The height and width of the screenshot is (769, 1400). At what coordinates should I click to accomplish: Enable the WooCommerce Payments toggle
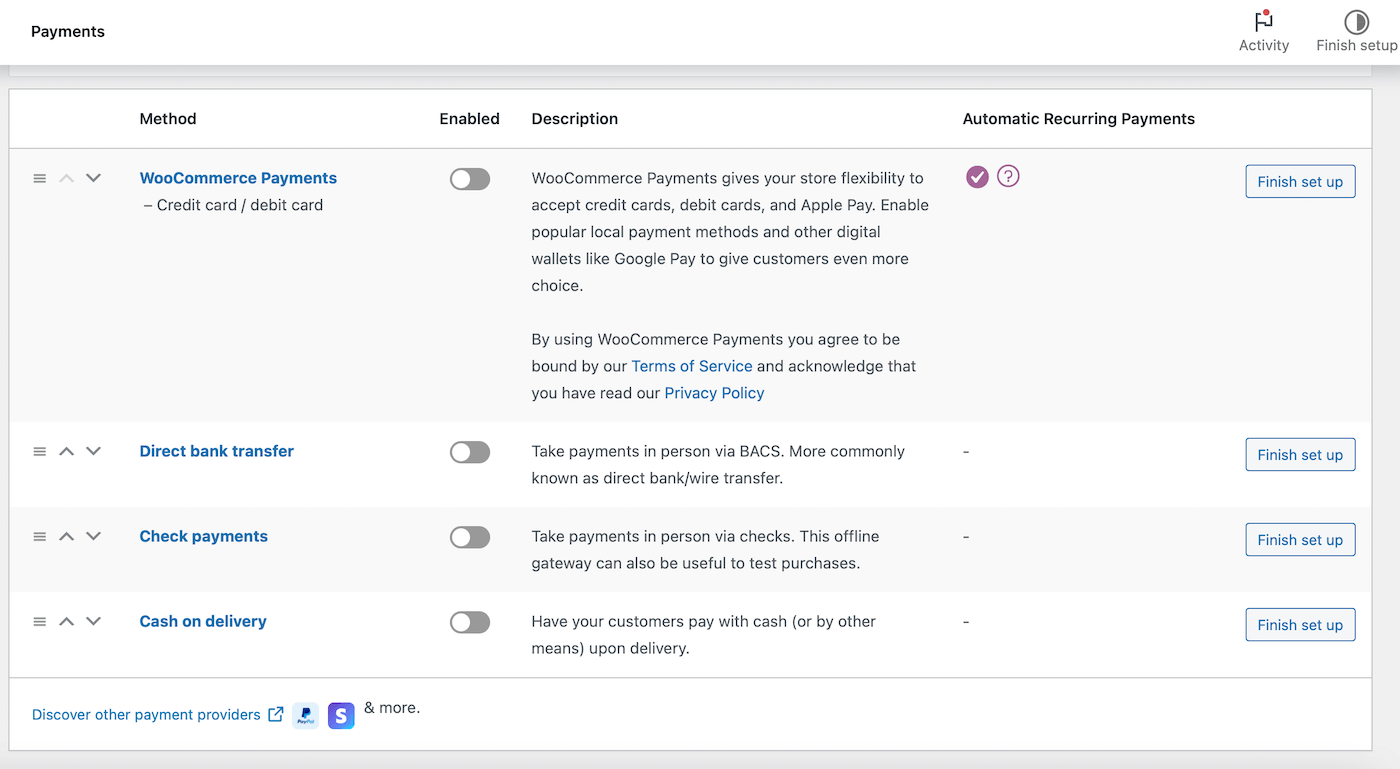click(x=469, y=179)
